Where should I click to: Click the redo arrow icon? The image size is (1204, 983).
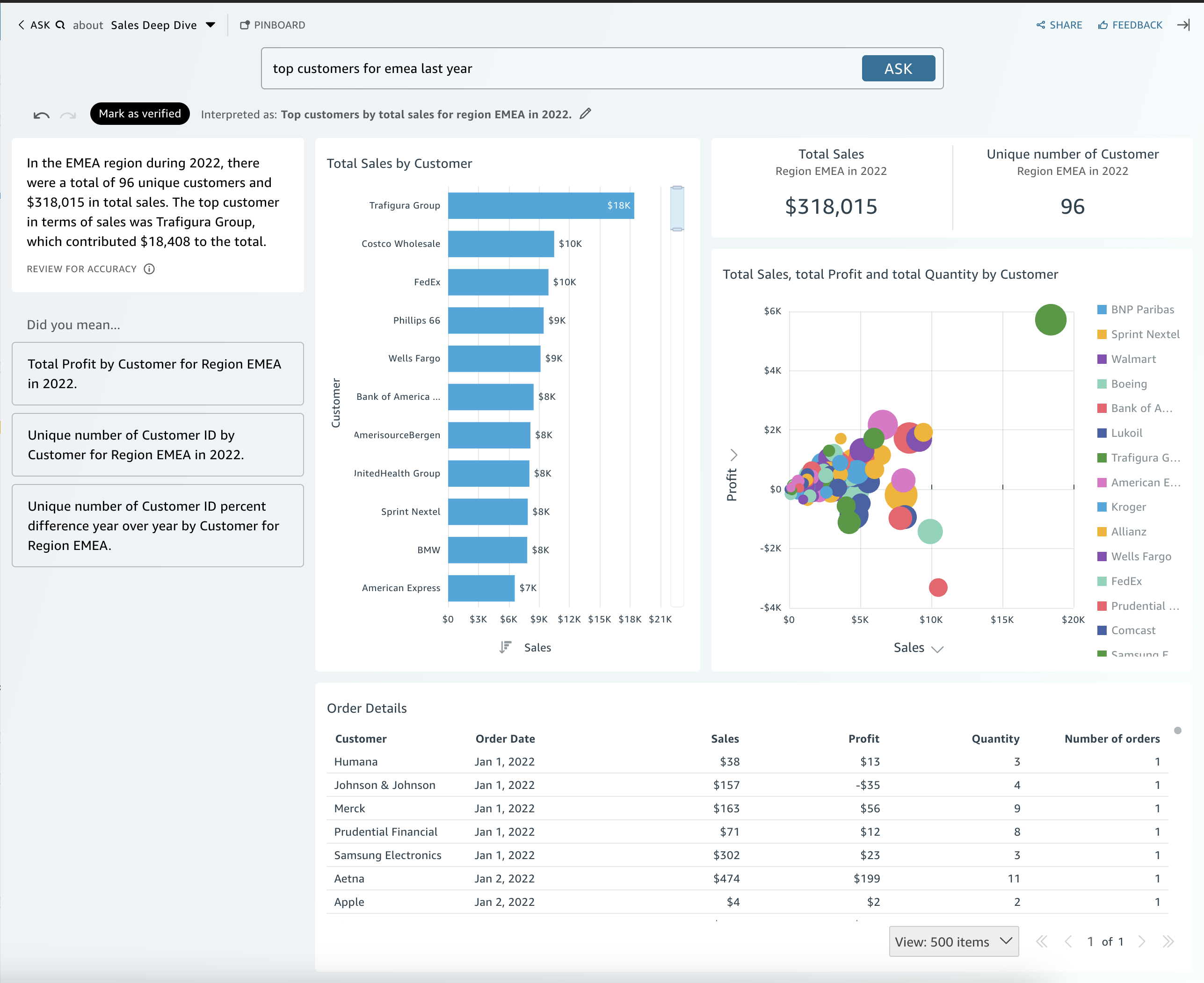[x=68, y=114]
